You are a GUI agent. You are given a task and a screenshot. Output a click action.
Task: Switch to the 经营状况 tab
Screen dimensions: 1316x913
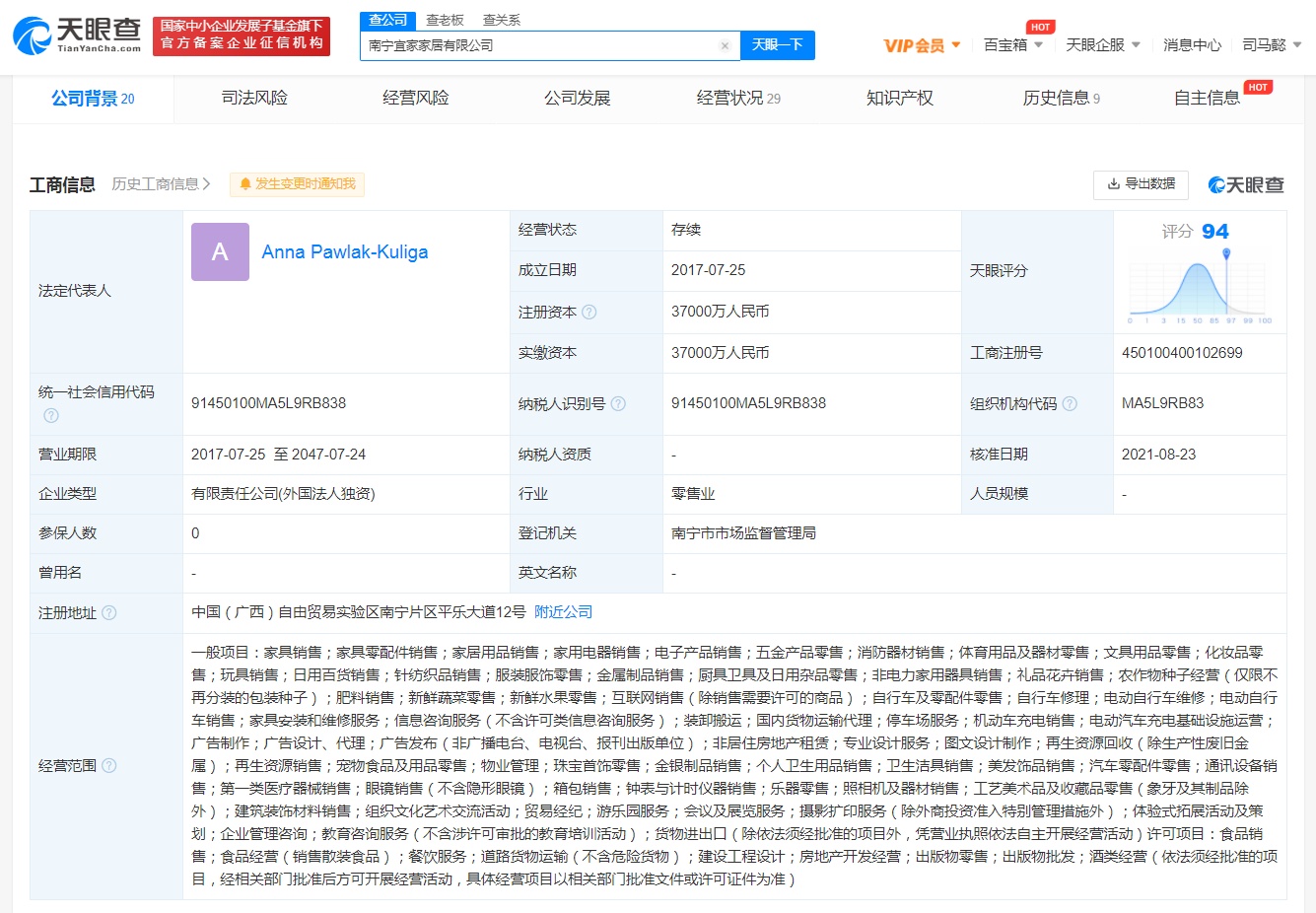(x=738, y=99)
